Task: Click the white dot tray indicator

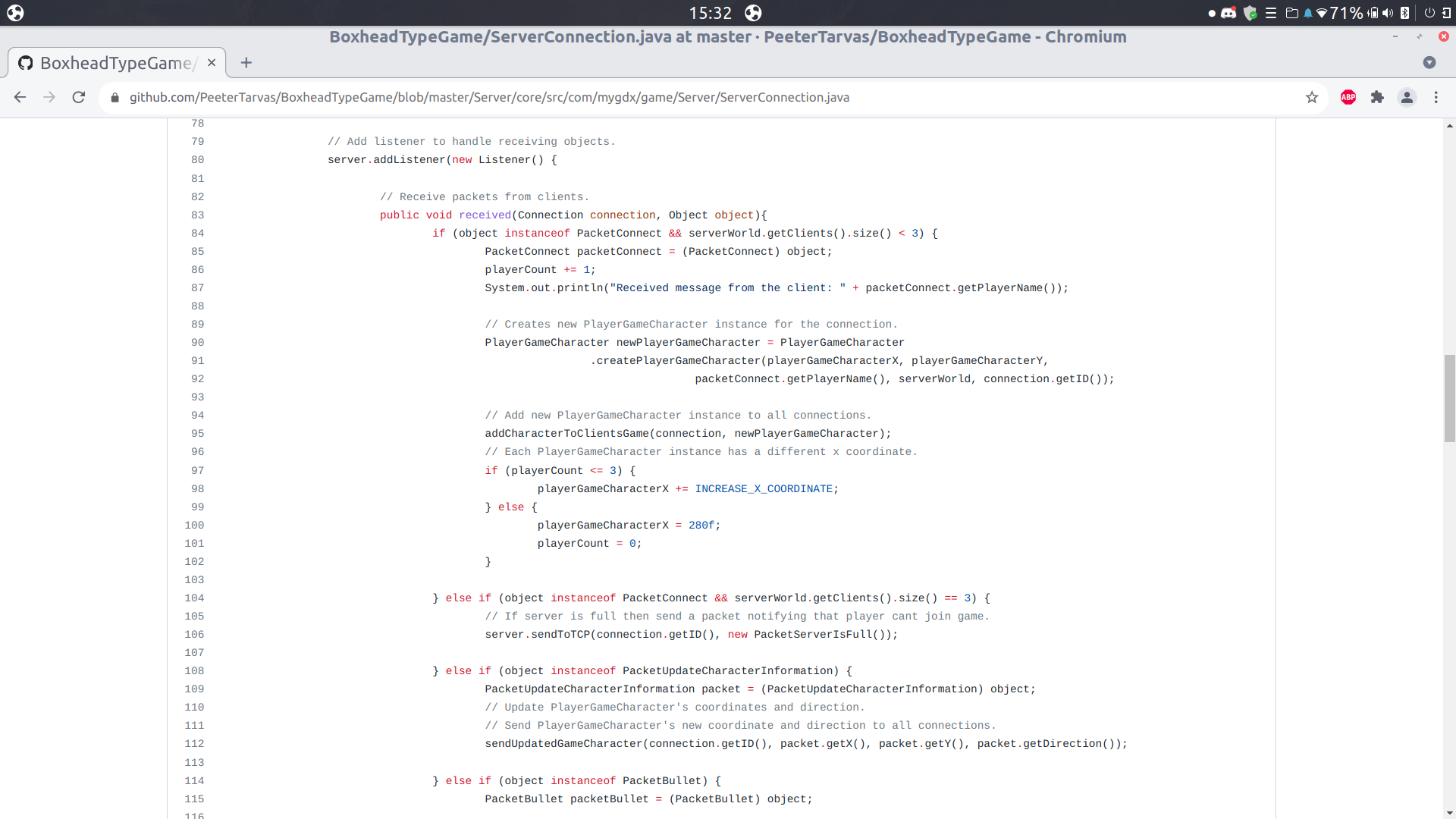Action: [1212, 13]
